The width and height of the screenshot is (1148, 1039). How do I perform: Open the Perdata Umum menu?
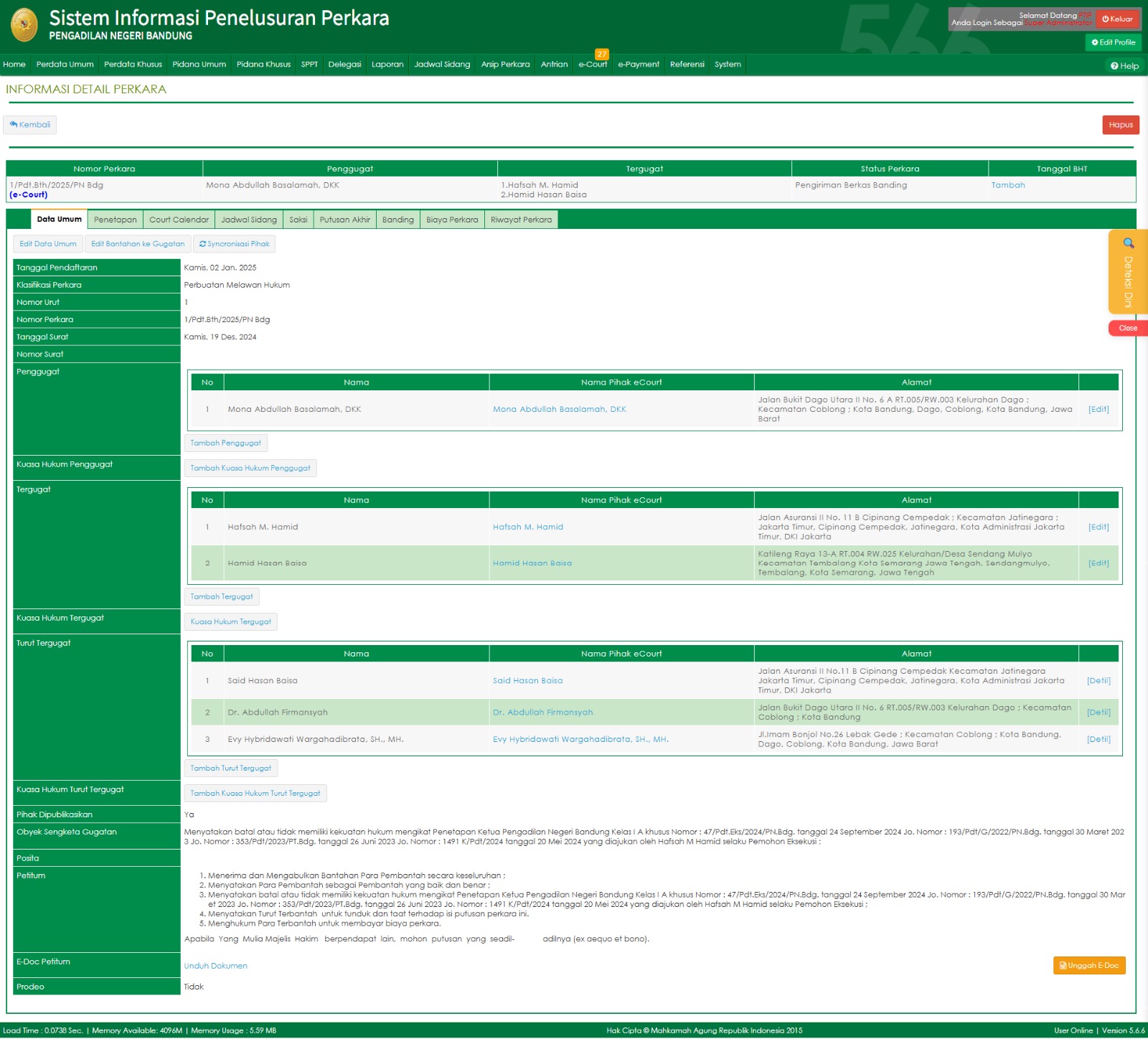point(65,65)
